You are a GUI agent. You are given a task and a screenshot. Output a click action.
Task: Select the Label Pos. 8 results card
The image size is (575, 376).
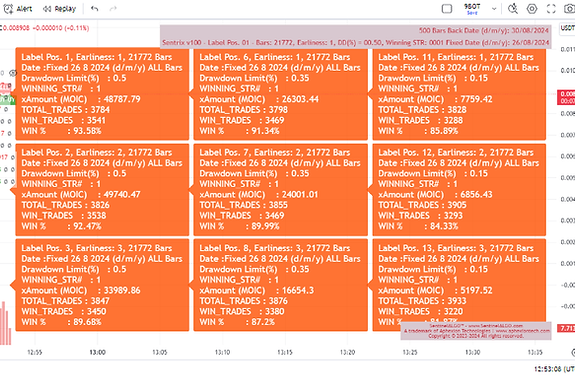281,285
